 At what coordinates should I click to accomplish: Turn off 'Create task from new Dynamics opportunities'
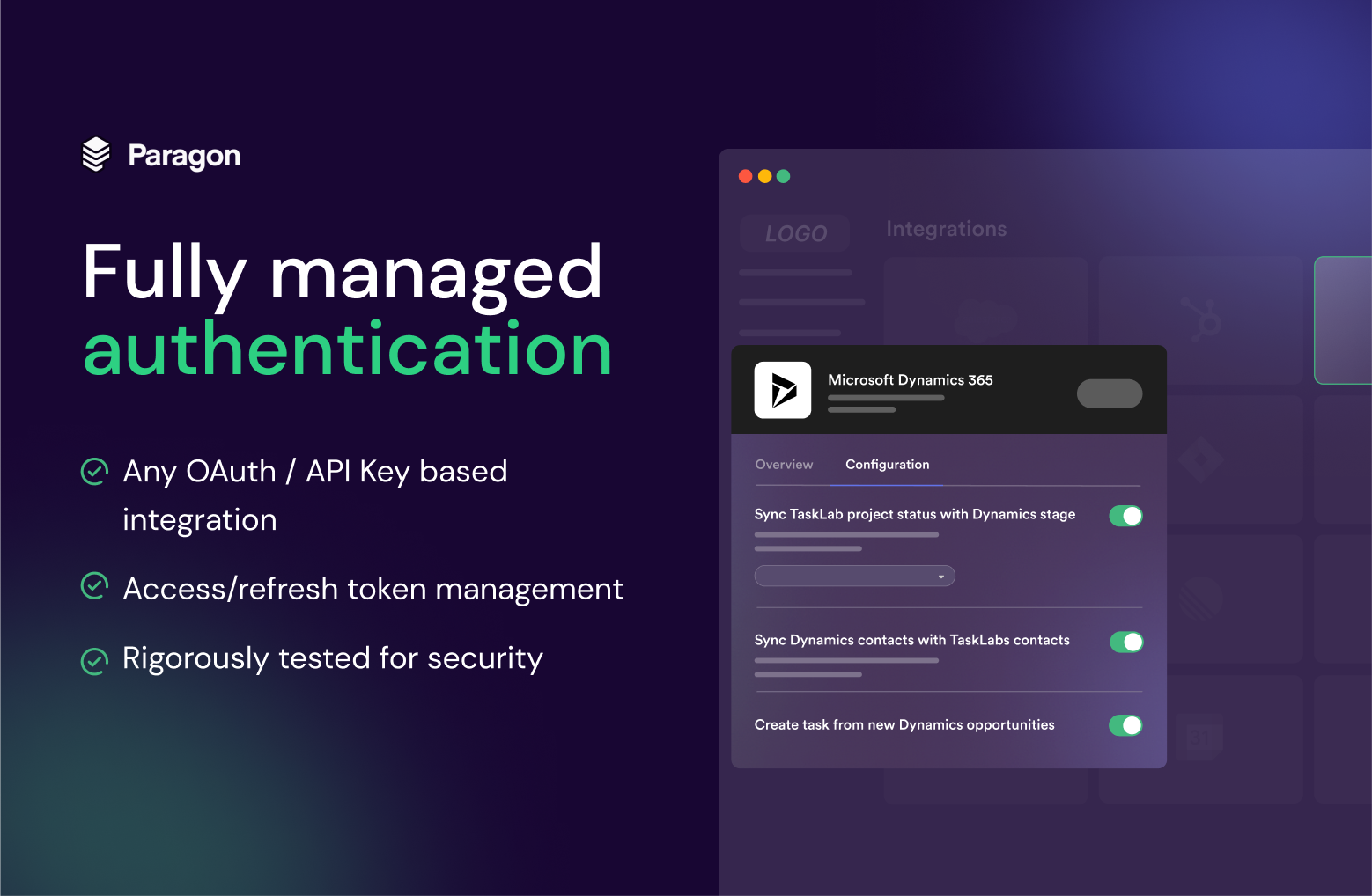[1125, 725]
